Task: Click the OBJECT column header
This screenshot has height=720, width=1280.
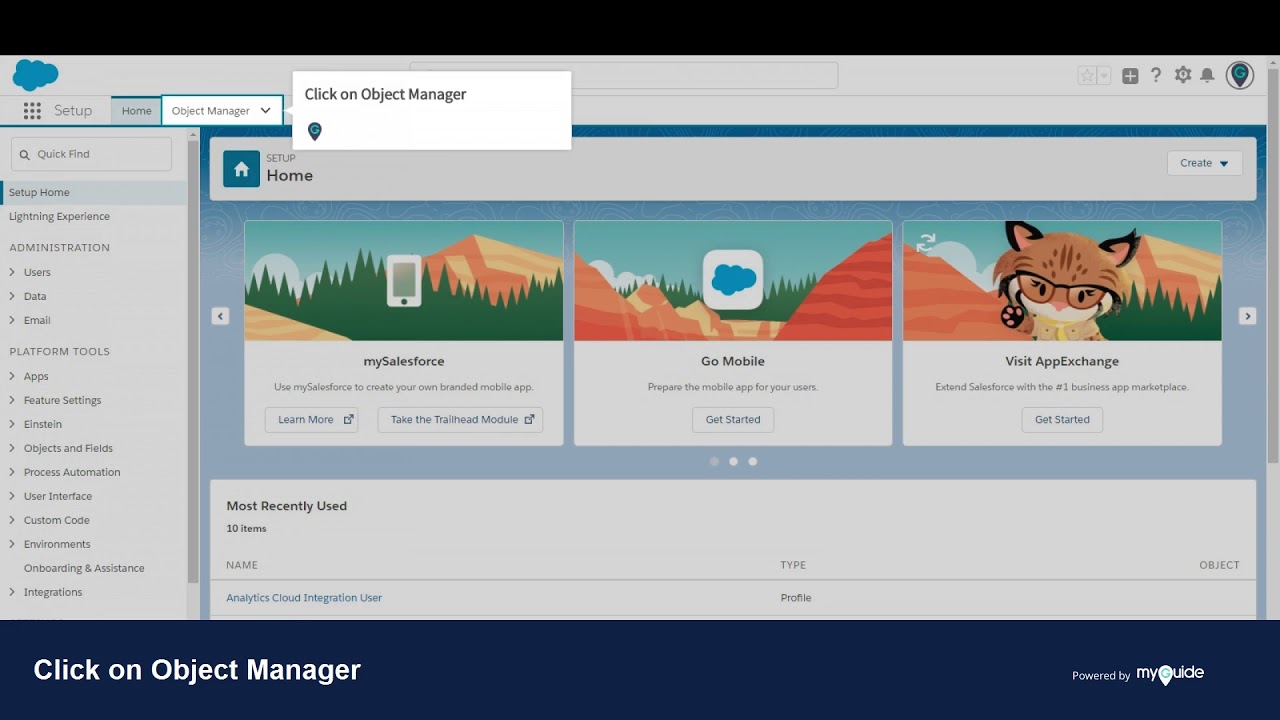Action: pos(1219,565)
